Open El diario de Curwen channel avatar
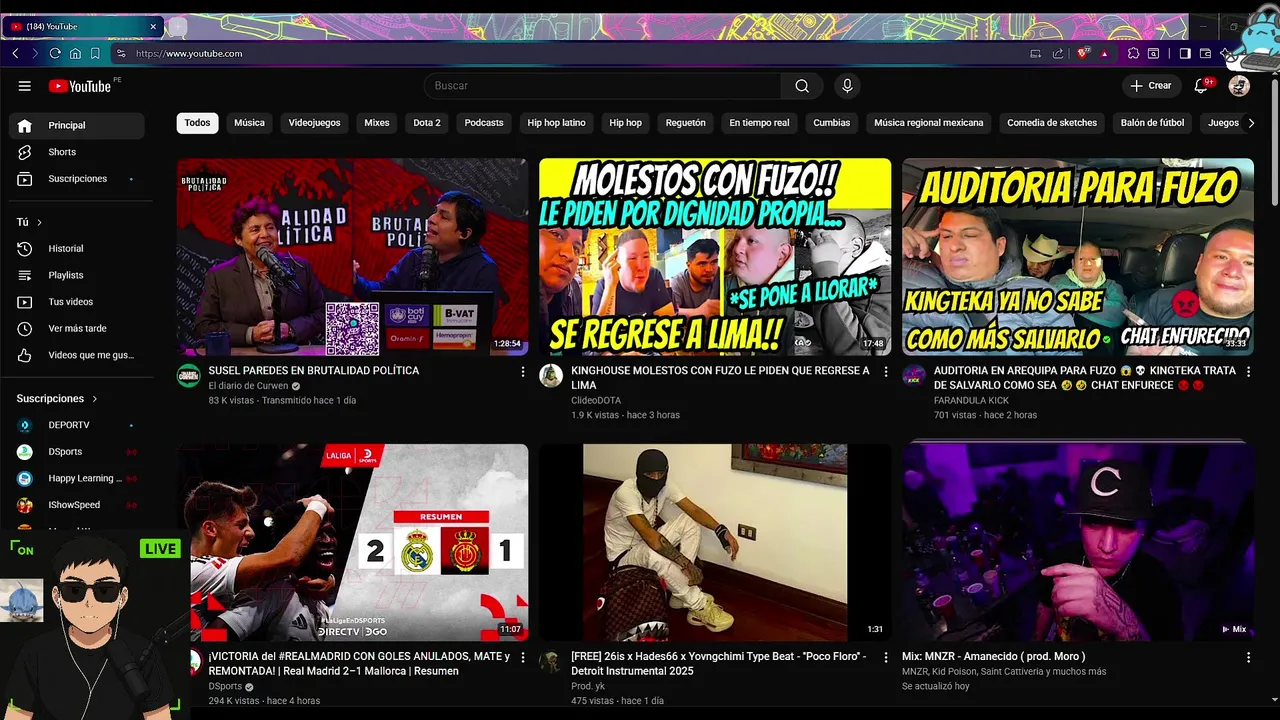 (x=188, y=376)
